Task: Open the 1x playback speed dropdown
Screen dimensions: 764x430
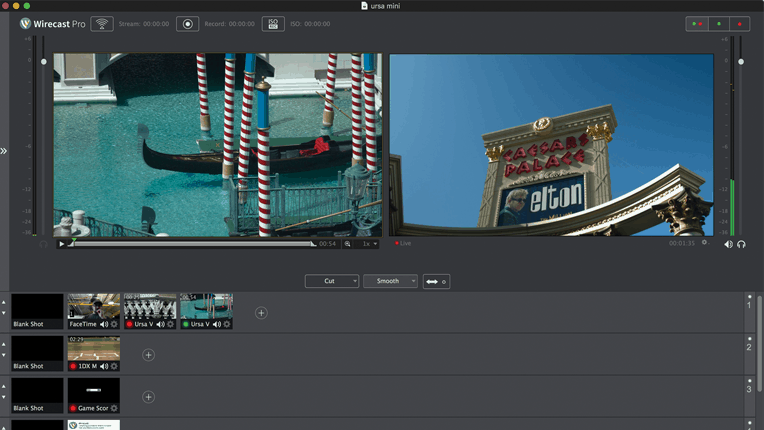Action: click(x=370, y=244)
